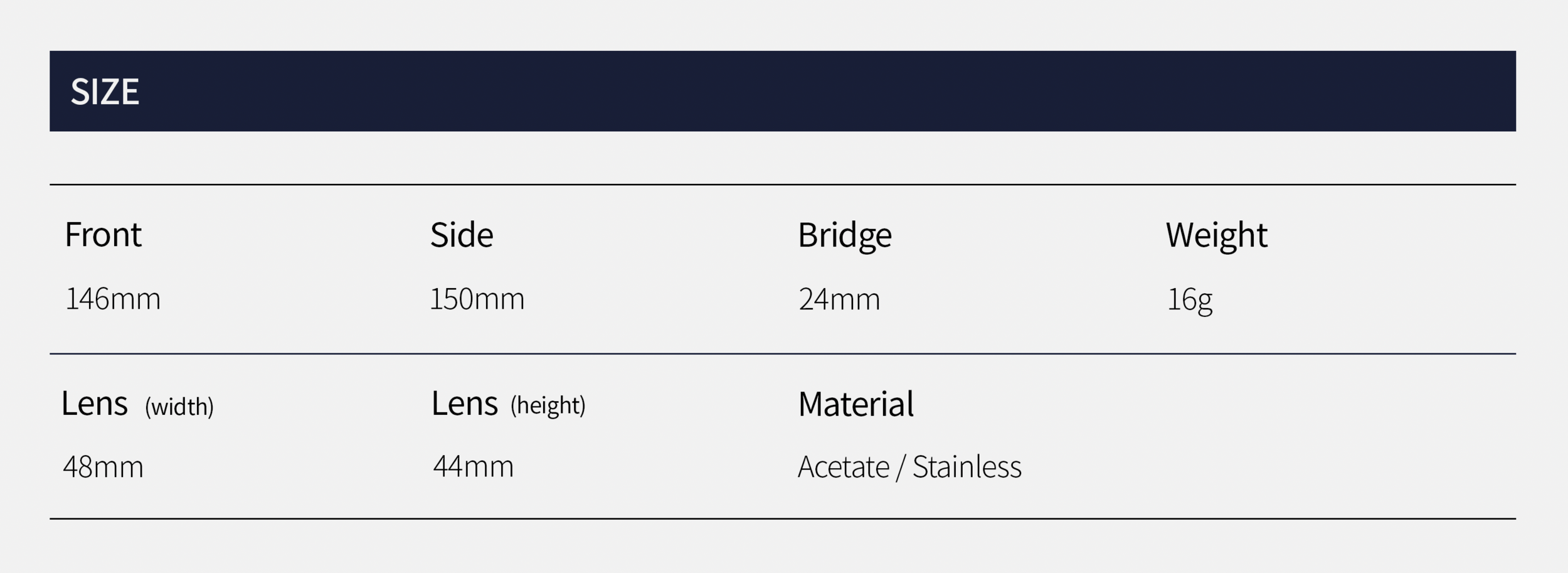Click the 24mm bridge value
Image resolution: width=1568 pixels, height=573 pixels.
839,299
